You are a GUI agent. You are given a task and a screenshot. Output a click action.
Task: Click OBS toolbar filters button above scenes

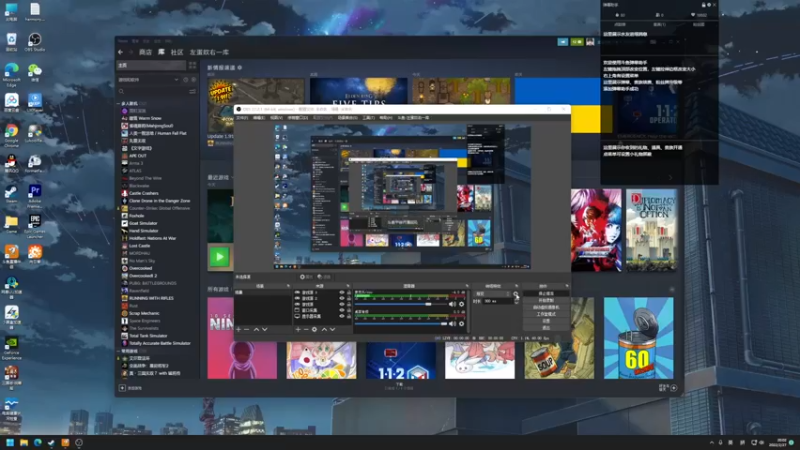tap(322, 277)
